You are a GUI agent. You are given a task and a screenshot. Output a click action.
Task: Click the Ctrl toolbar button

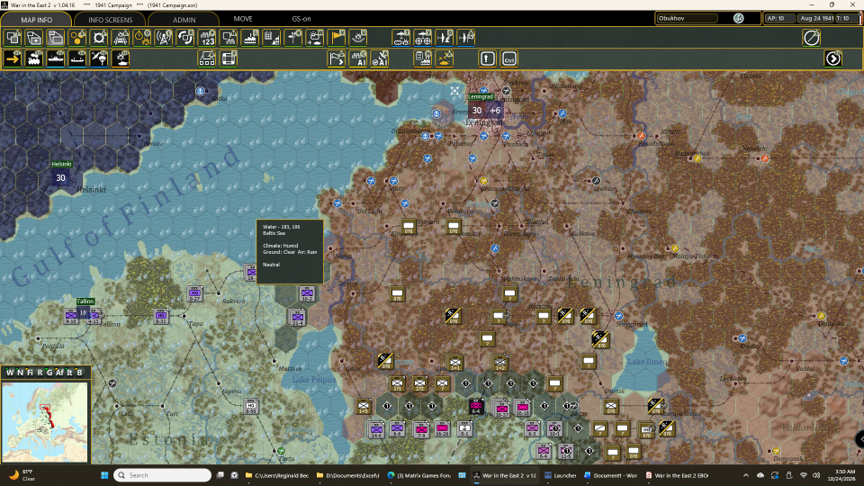(x=509, y=58)
